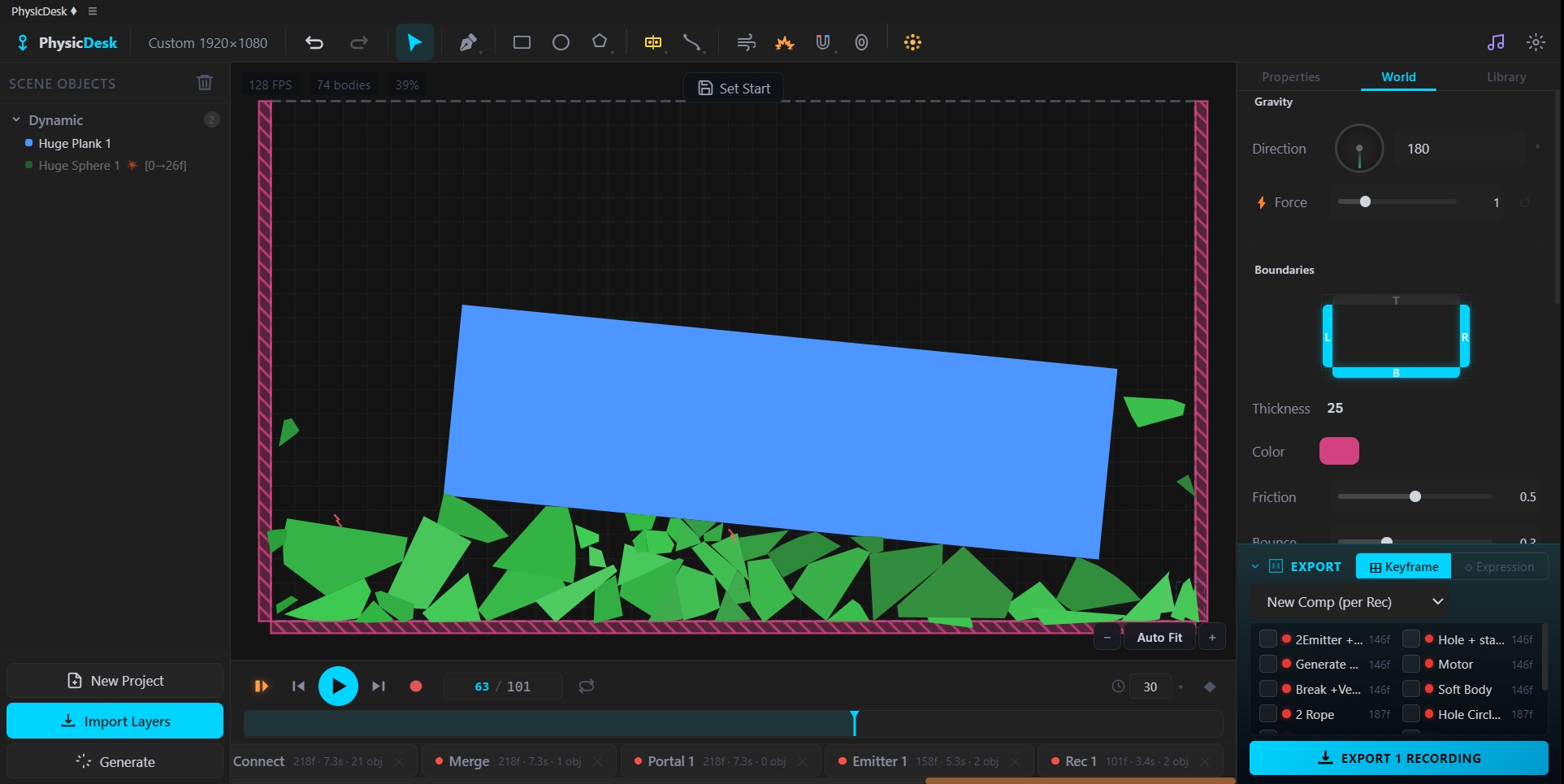
Task: Start recording with red record button
Action: [416, 687]
